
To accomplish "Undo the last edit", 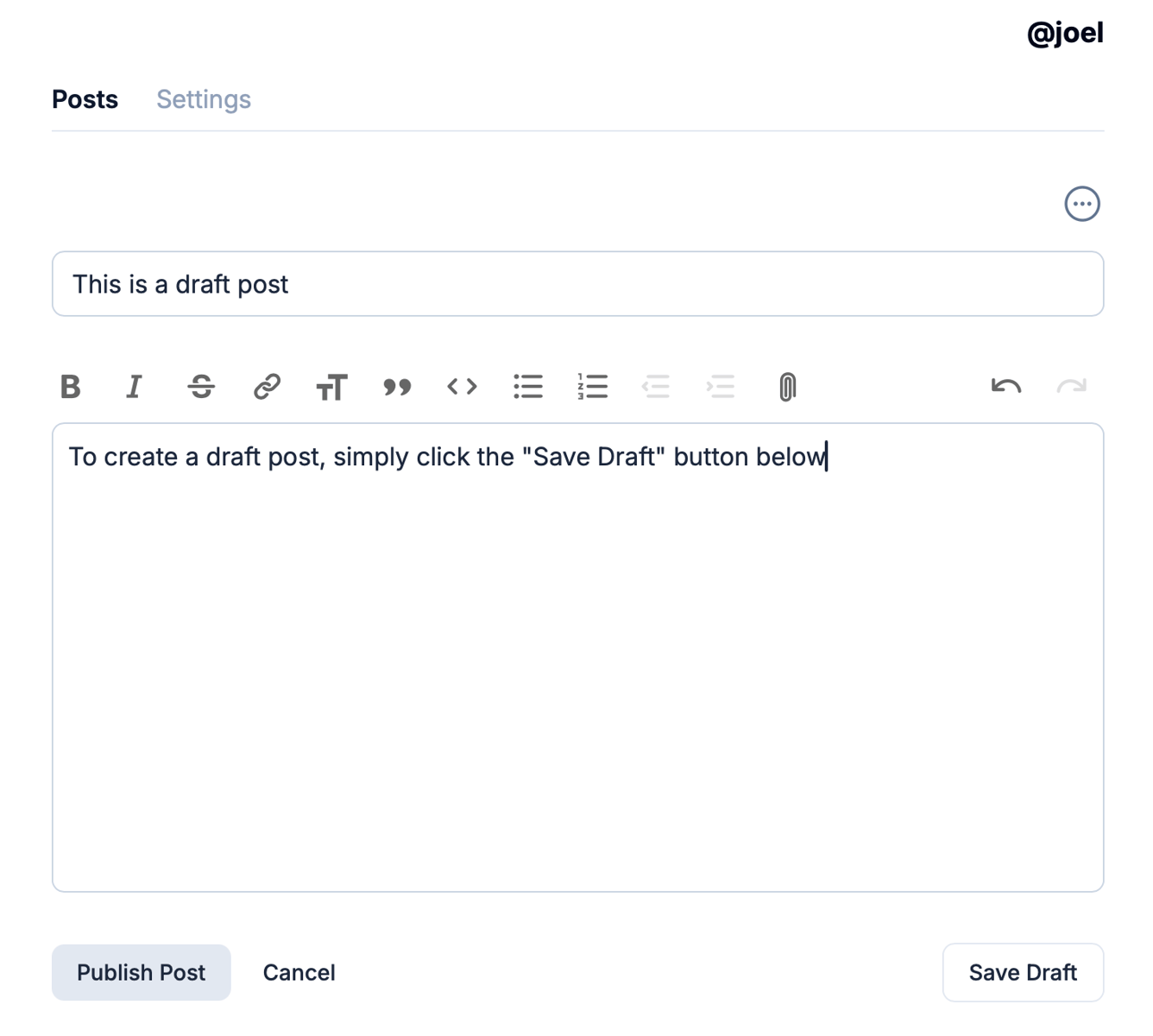I will (x=1006, y=387).
